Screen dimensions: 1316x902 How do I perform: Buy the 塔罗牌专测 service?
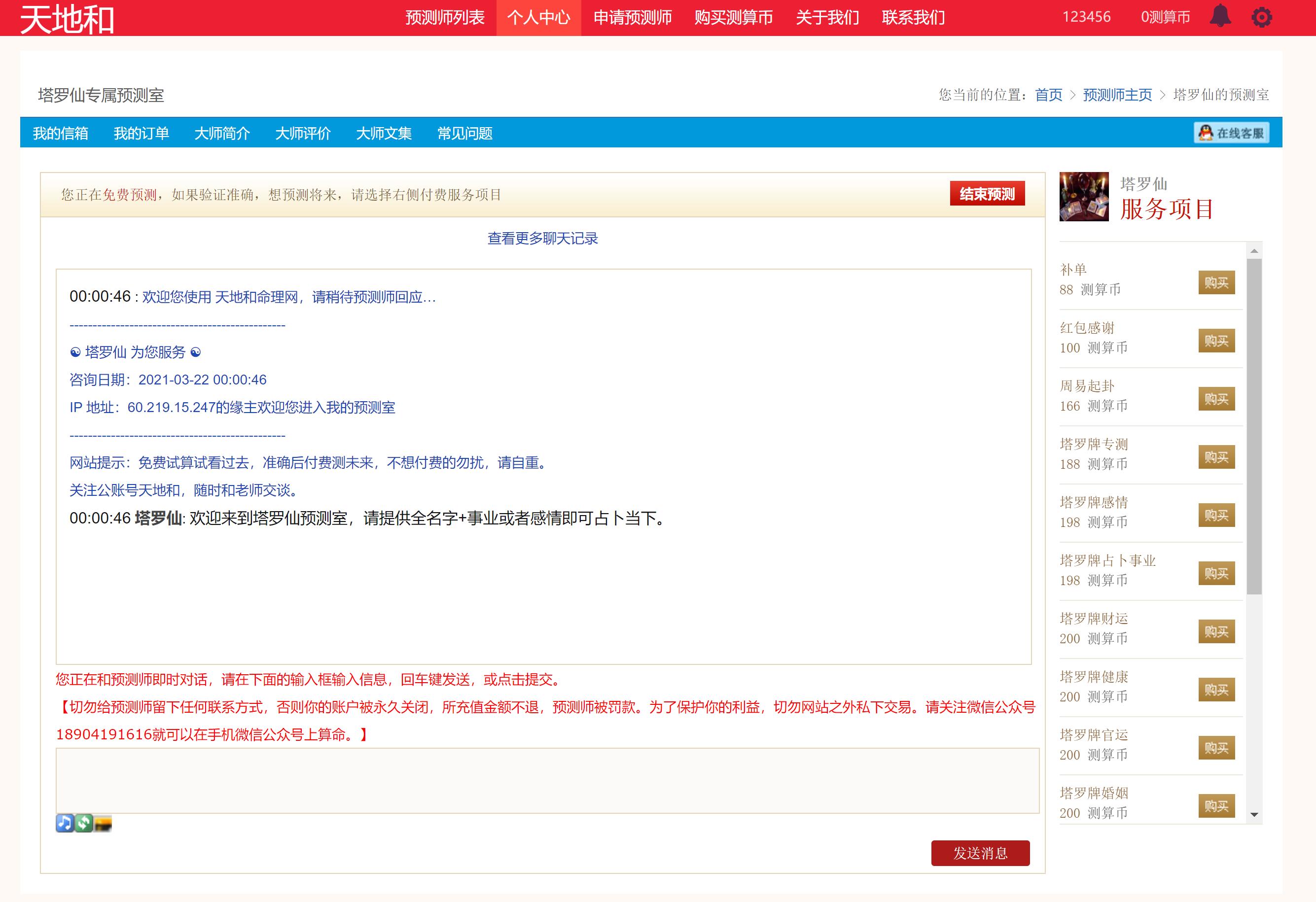click(1216, 457)
